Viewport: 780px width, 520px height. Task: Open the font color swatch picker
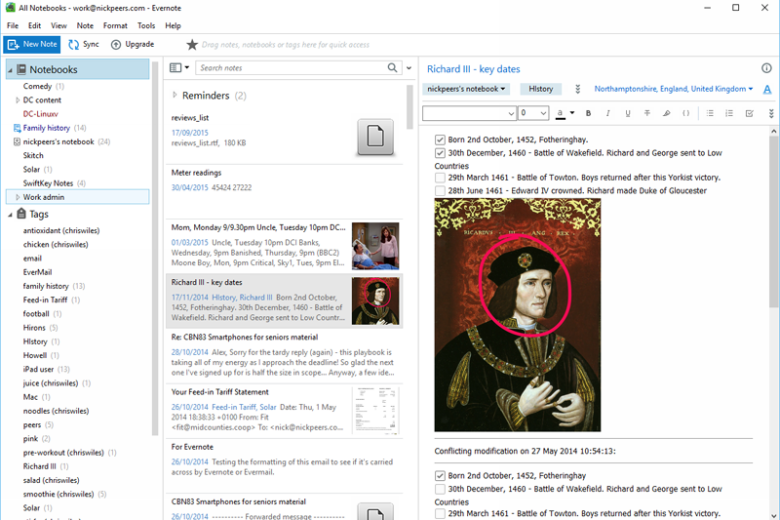[x=561, y=113]
